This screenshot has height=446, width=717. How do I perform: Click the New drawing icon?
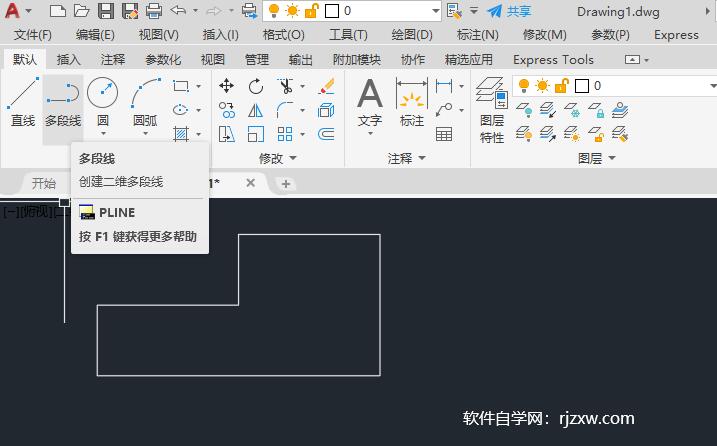[58, 11]
